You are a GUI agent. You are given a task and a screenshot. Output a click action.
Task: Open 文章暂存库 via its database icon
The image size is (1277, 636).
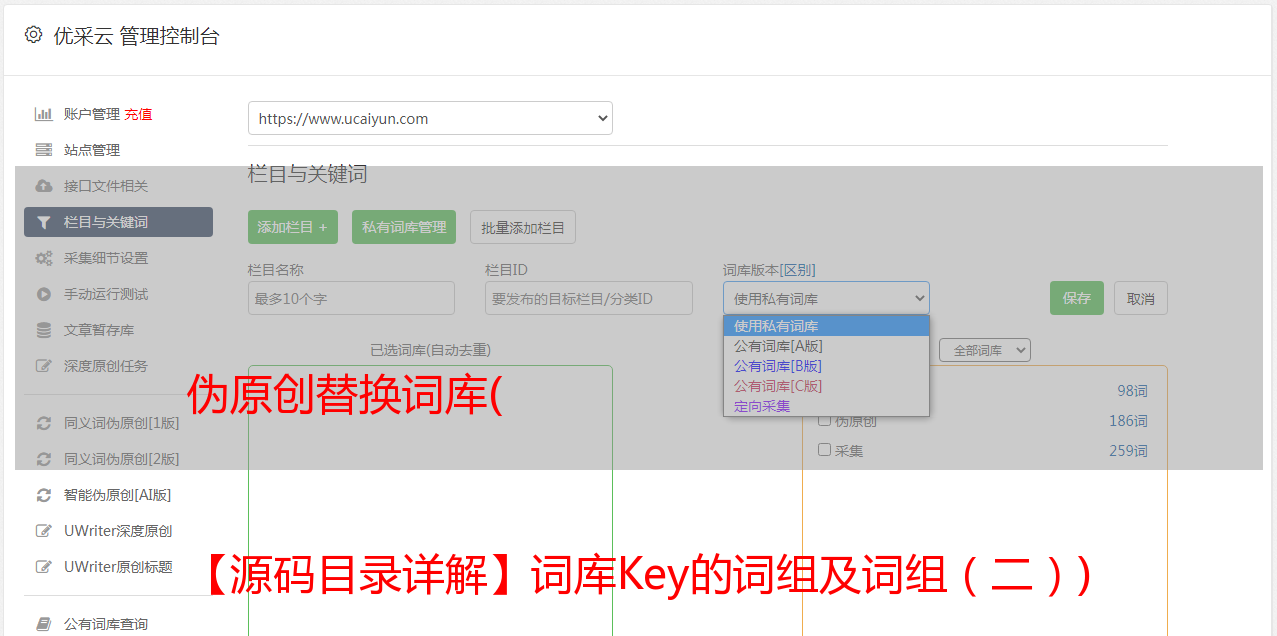[44, 330]
